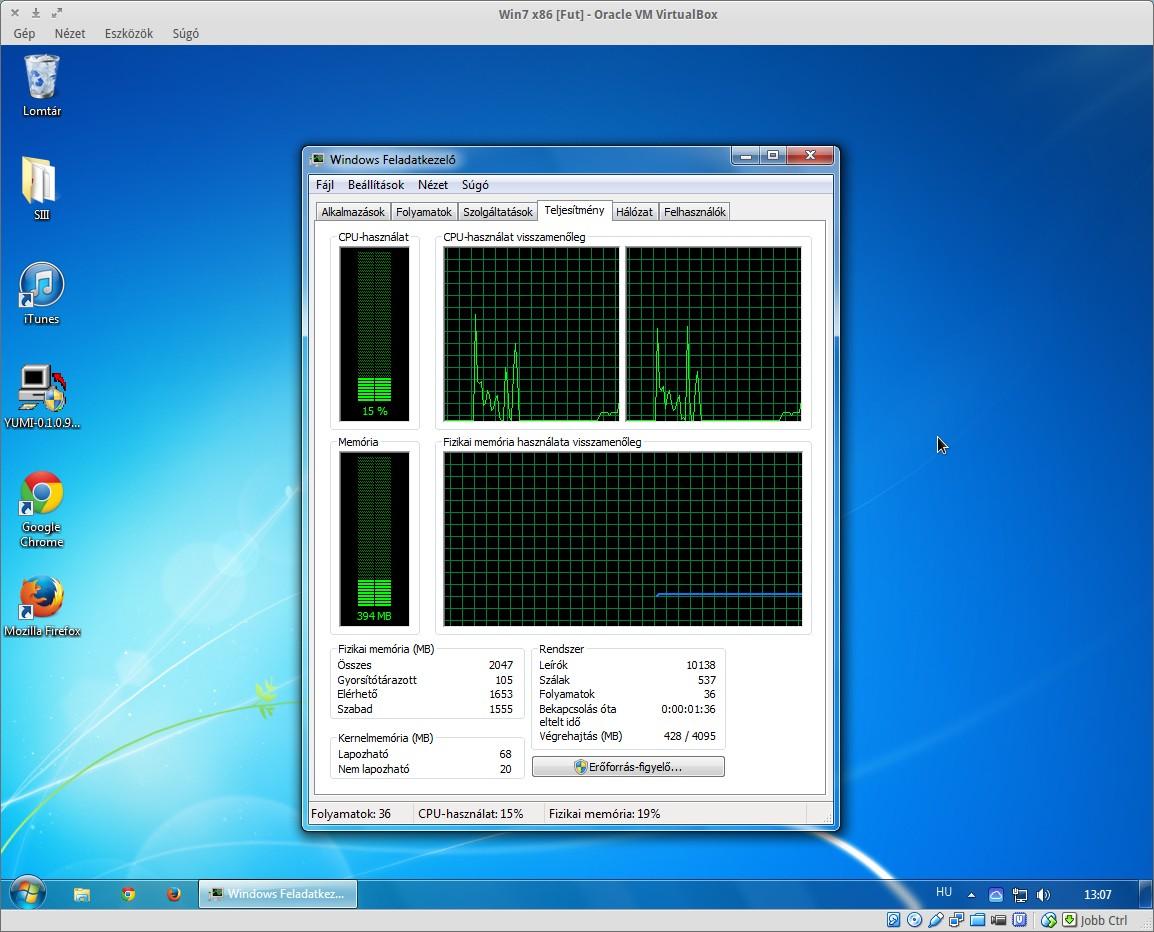Click the VirtualBox mouse integration status icon
Viewport: 1154px width, 932px height.
tap(1049, 919)
